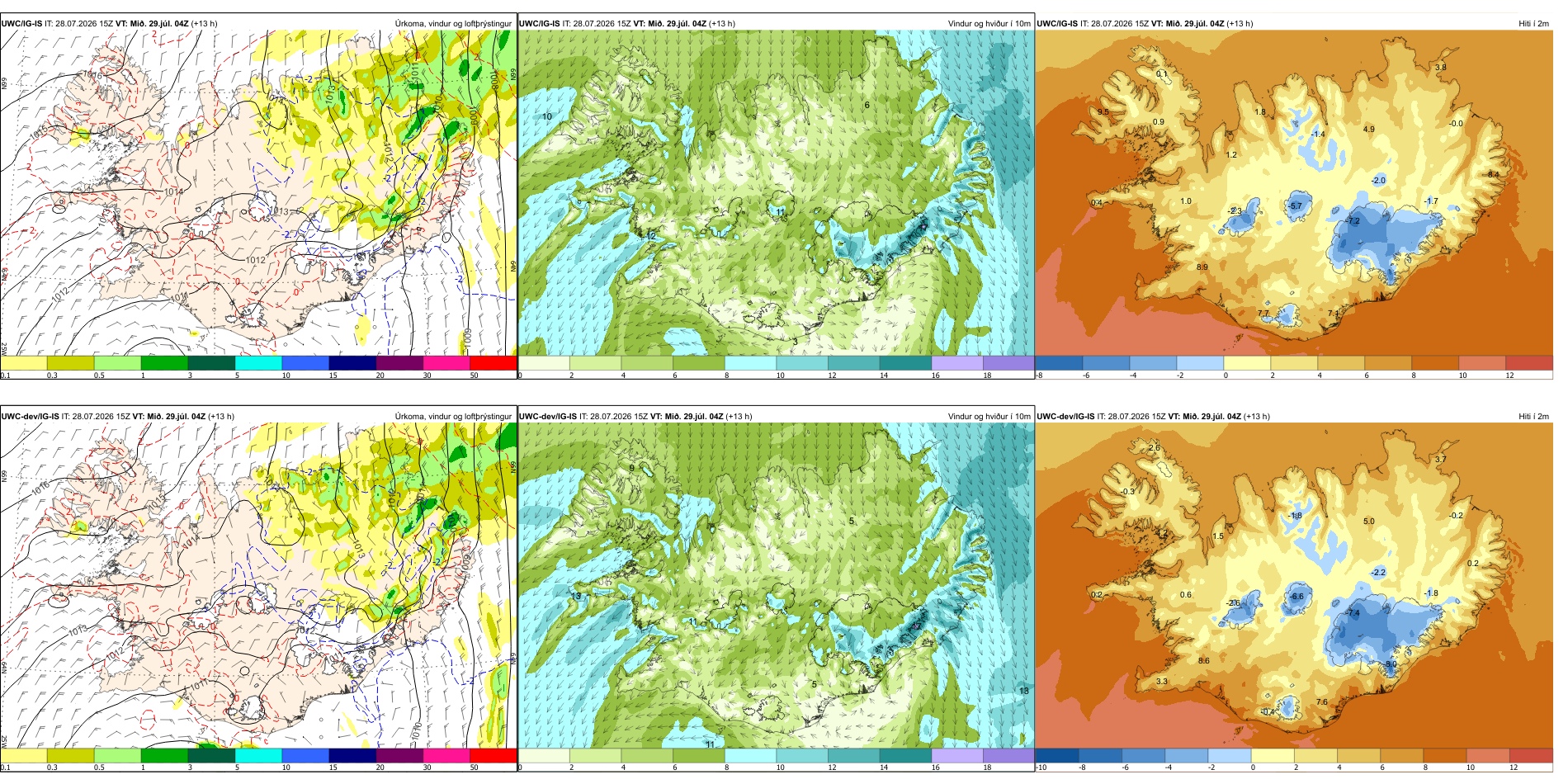This screenshot has width=1568, height=784.
Task: Click the 9.5 temperature label in UWC/IG-IS map
Action: [x=1103, y=111]
